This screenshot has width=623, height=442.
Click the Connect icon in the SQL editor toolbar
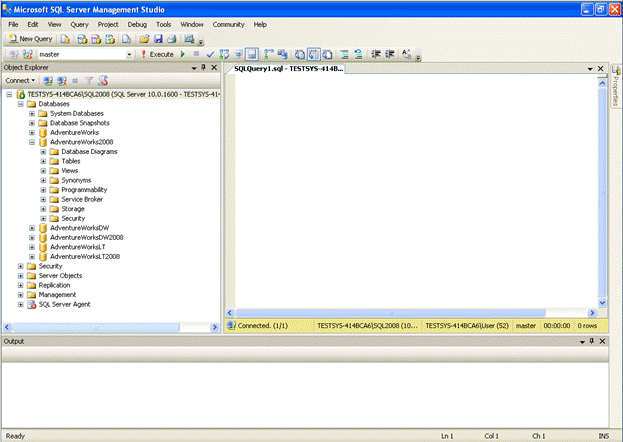[14, 54]
